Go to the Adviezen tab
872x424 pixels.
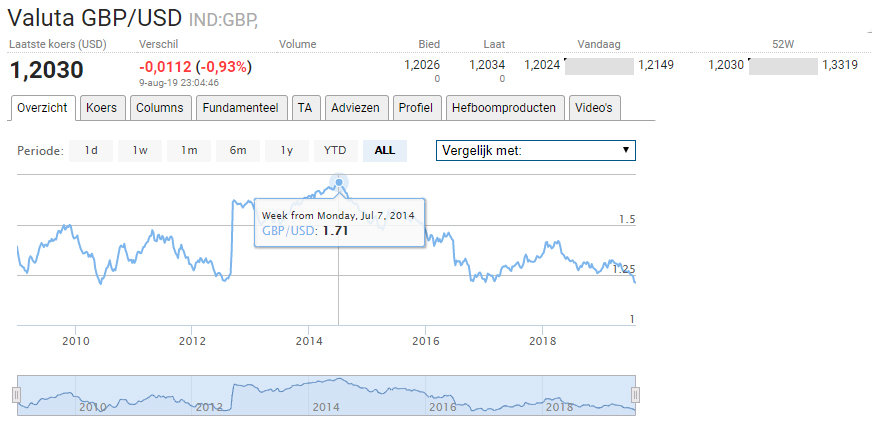(x=355, y=108)
